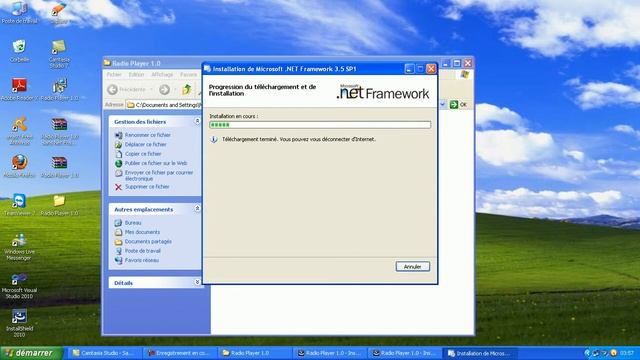This screenshot has width=640, height=360.
Task: Open the back history dropdown arrow beside Précédente
Action: (x=151, y=89)
